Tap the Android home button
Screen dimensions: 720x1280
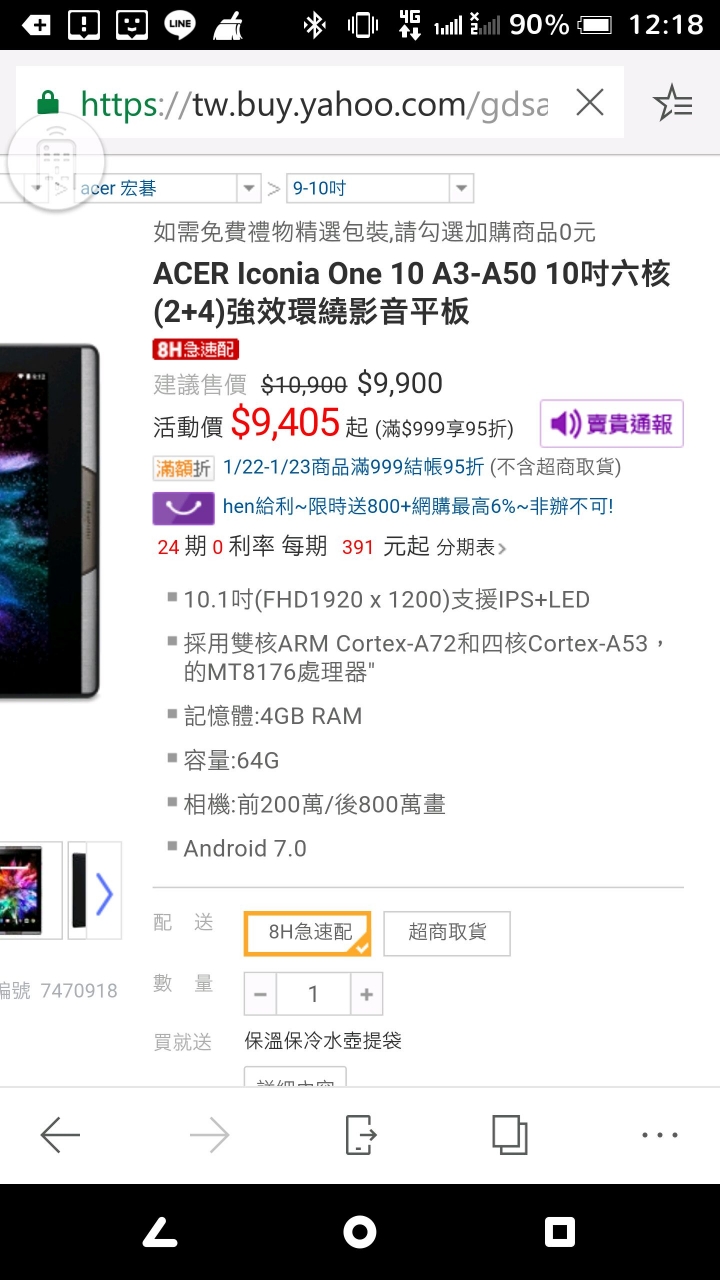point(360,1232)
